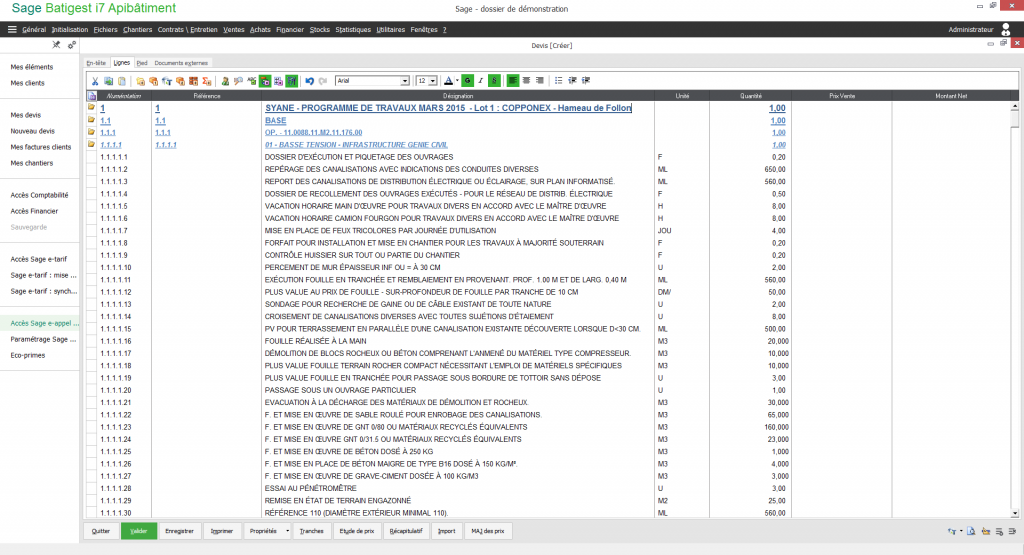Viewport: 1024px width, 555px height.
Task: Click the Quitter button
Action: click(x=101, y=531)
